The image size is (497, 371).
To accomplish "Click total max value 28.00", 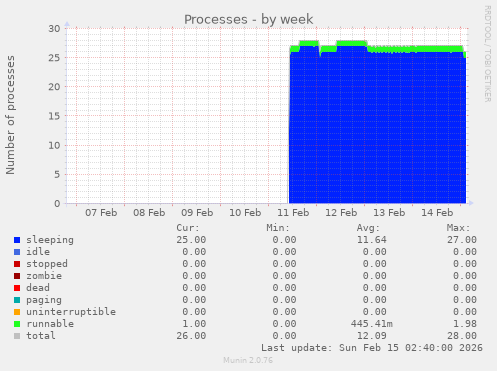I will [462, 336].
